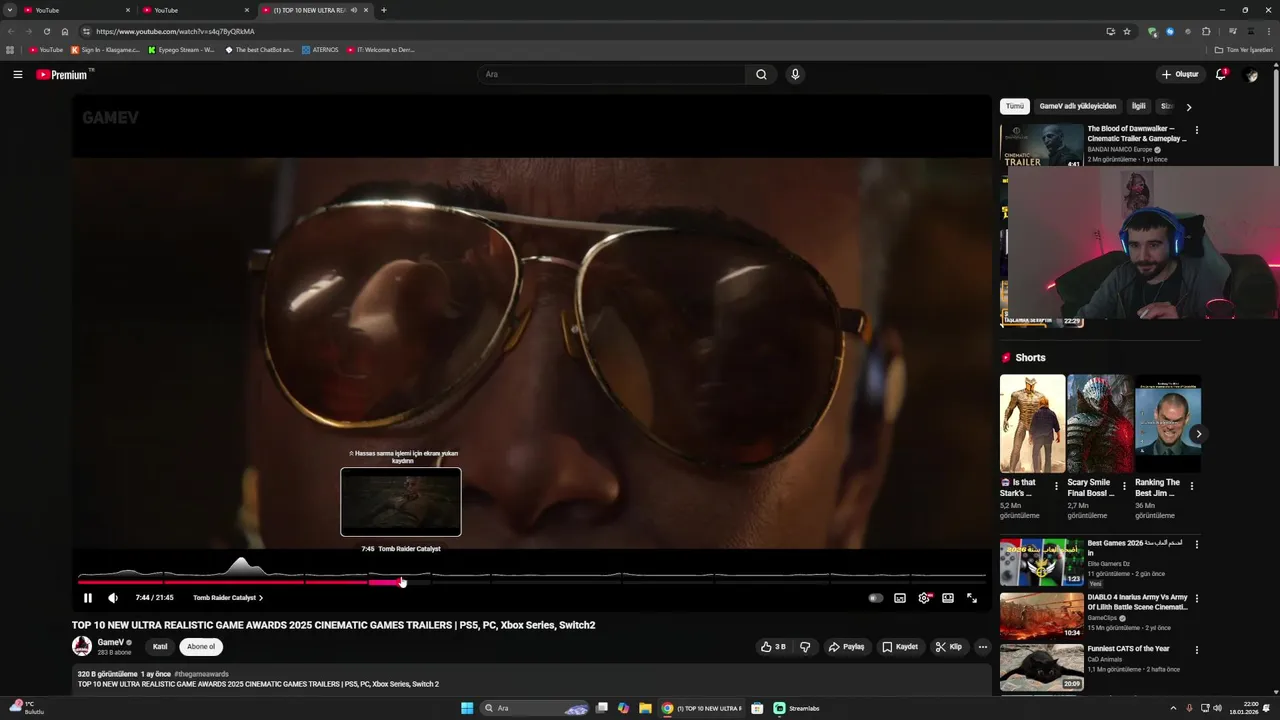Create a clip with Klip
The image size is (1280, 720).
(x=949, y=647)
